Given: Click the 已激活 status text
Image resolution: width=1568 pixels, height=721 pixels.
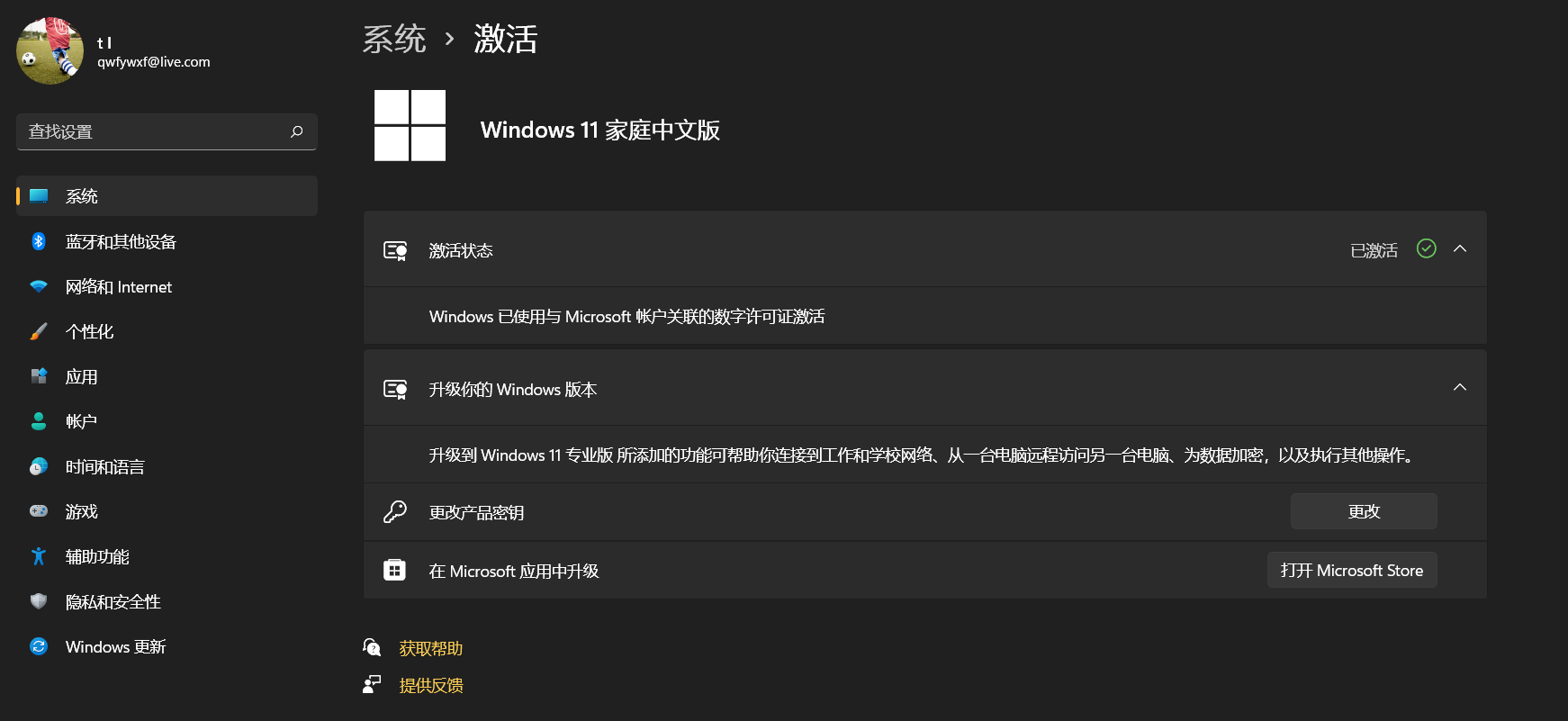Looking at the screenshot, I should pos(1374,250).
